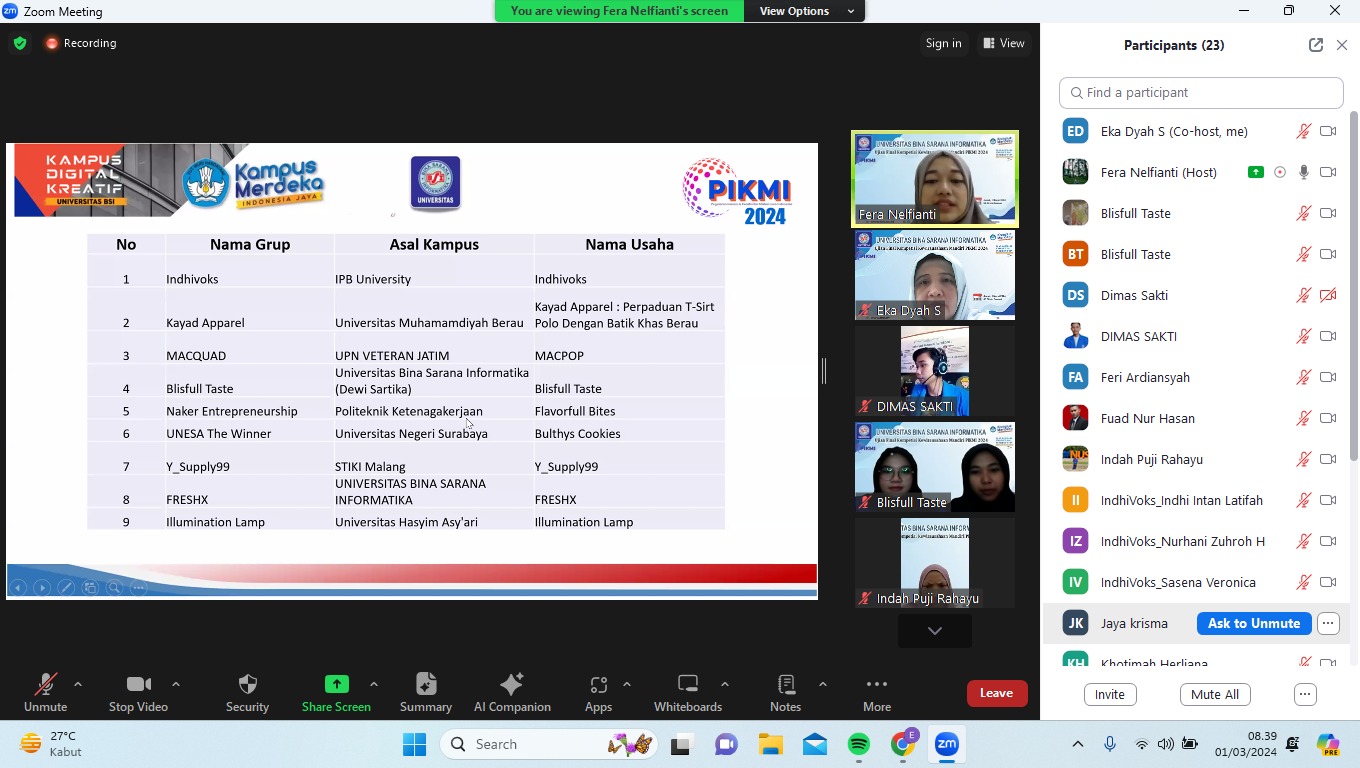Pop out the Participants panel
The image size is (1360, 768).
point(1315,45)
